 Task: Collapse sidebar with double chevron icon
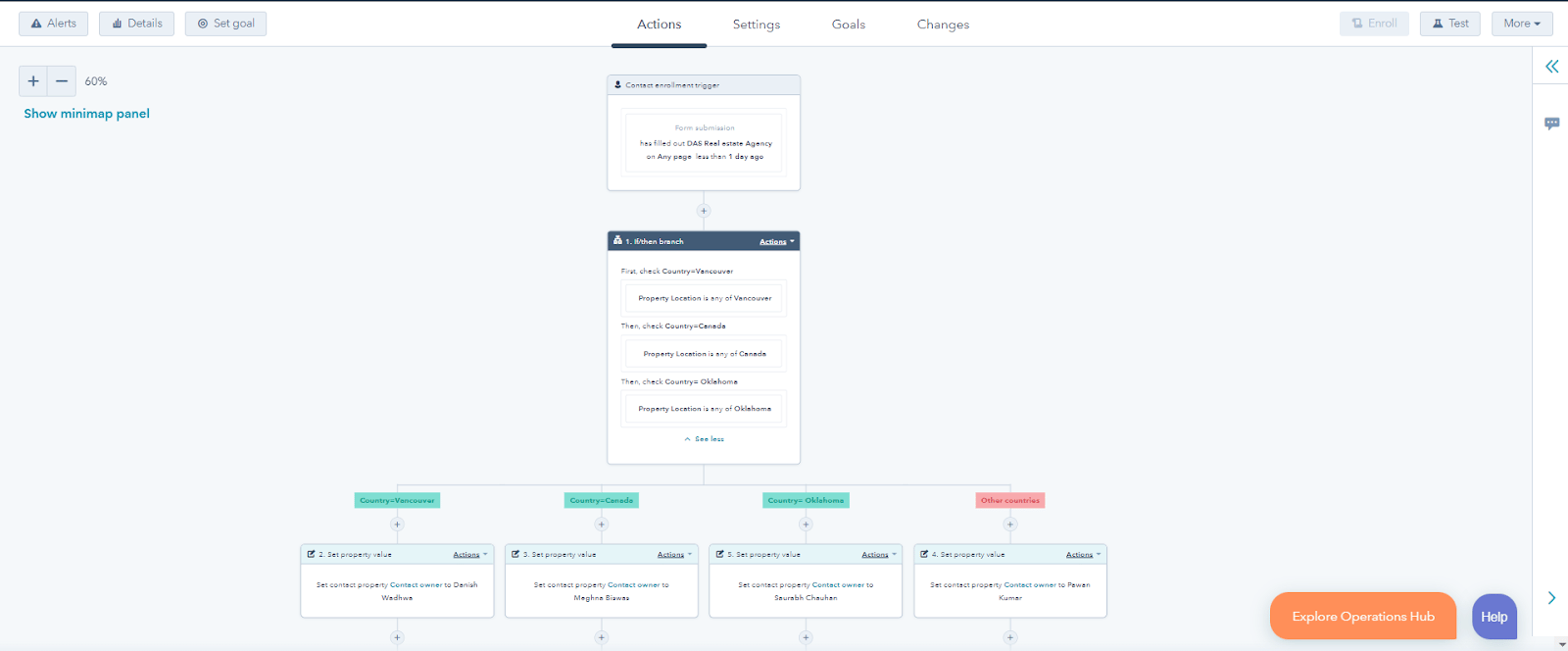pyautogui.click(x=1551, y=67)
